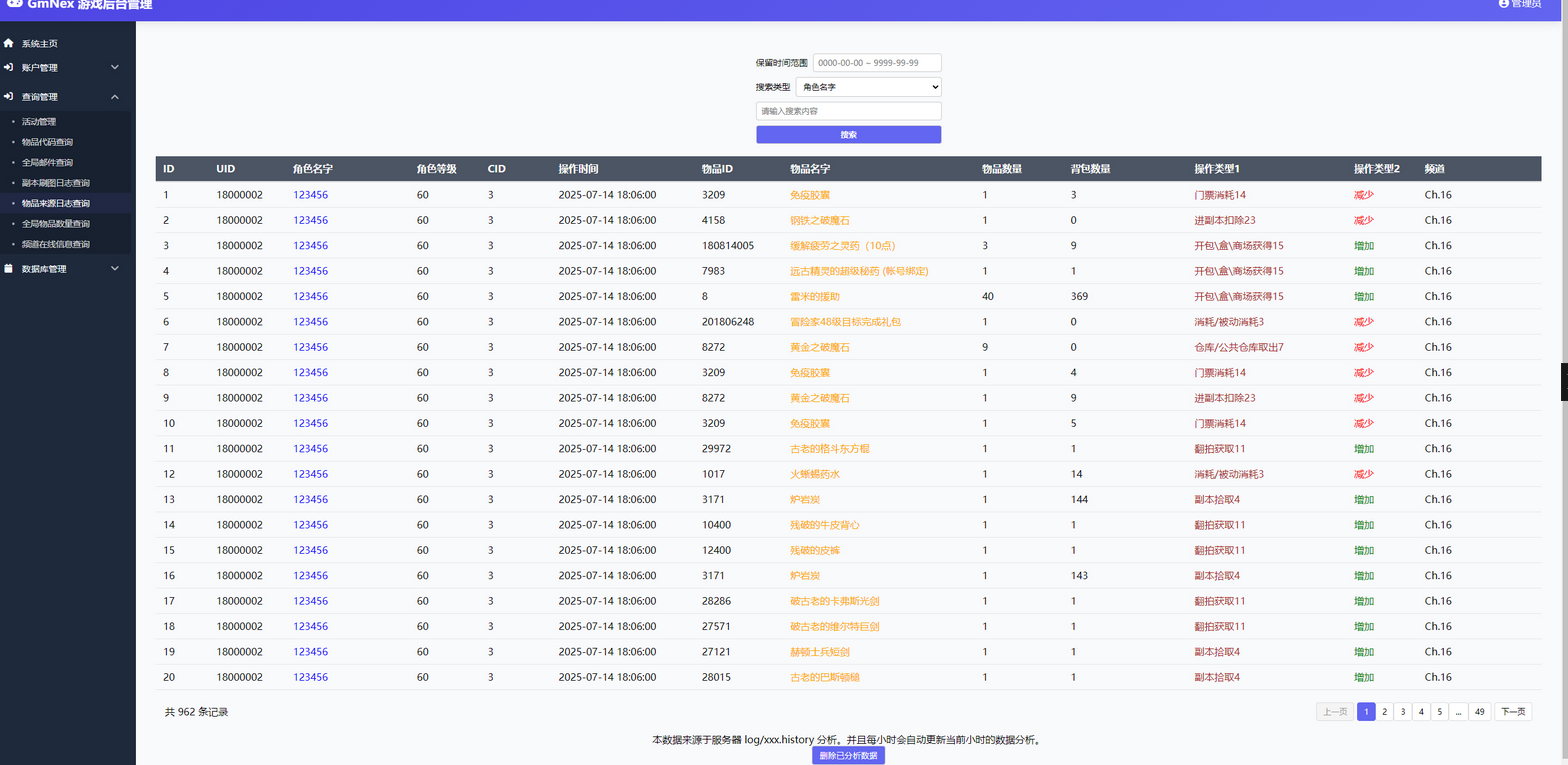Click the purple 搜索 button

(x=848, y=135)
